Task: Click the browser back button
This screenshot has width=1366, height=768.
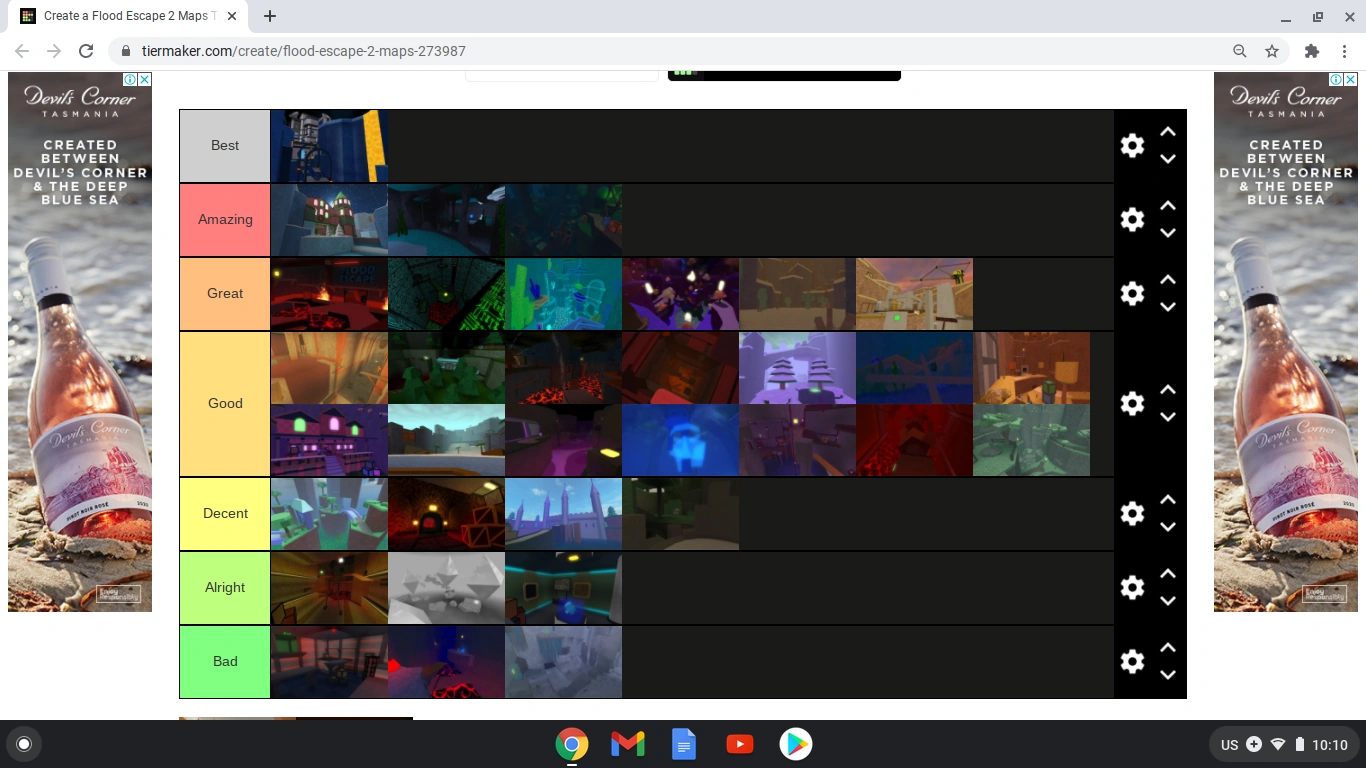Action: pos(22,51)
